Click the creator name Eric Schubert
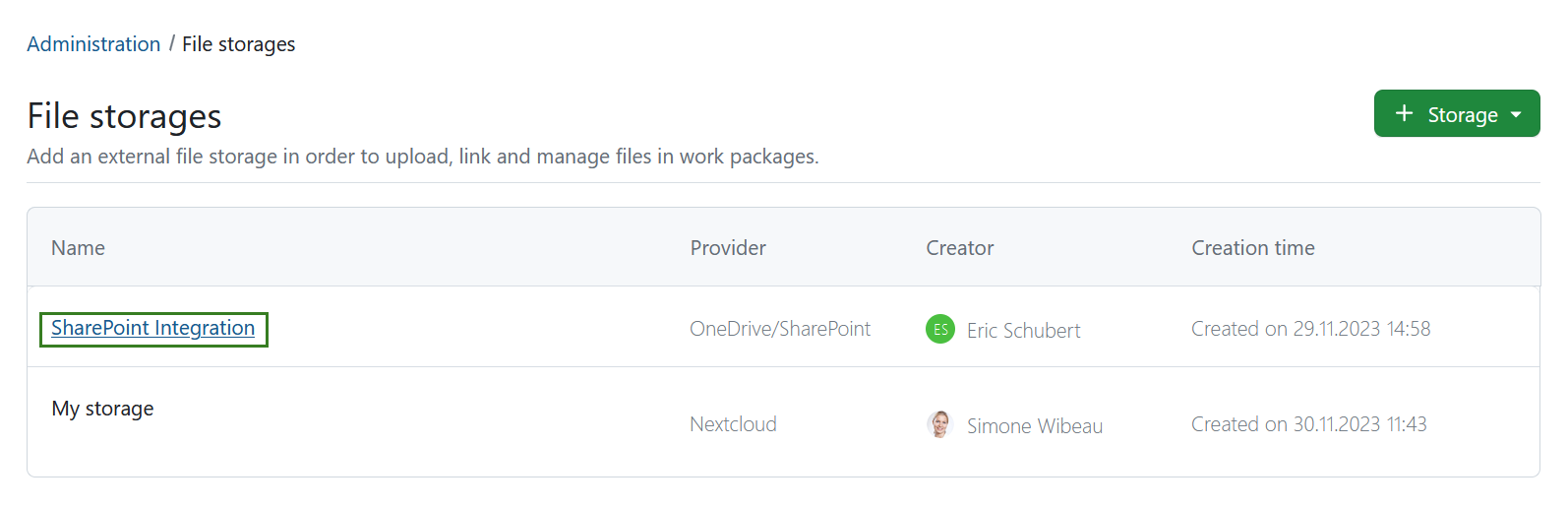Viewport: 1568px width, 509px height. coord(1023,331)
